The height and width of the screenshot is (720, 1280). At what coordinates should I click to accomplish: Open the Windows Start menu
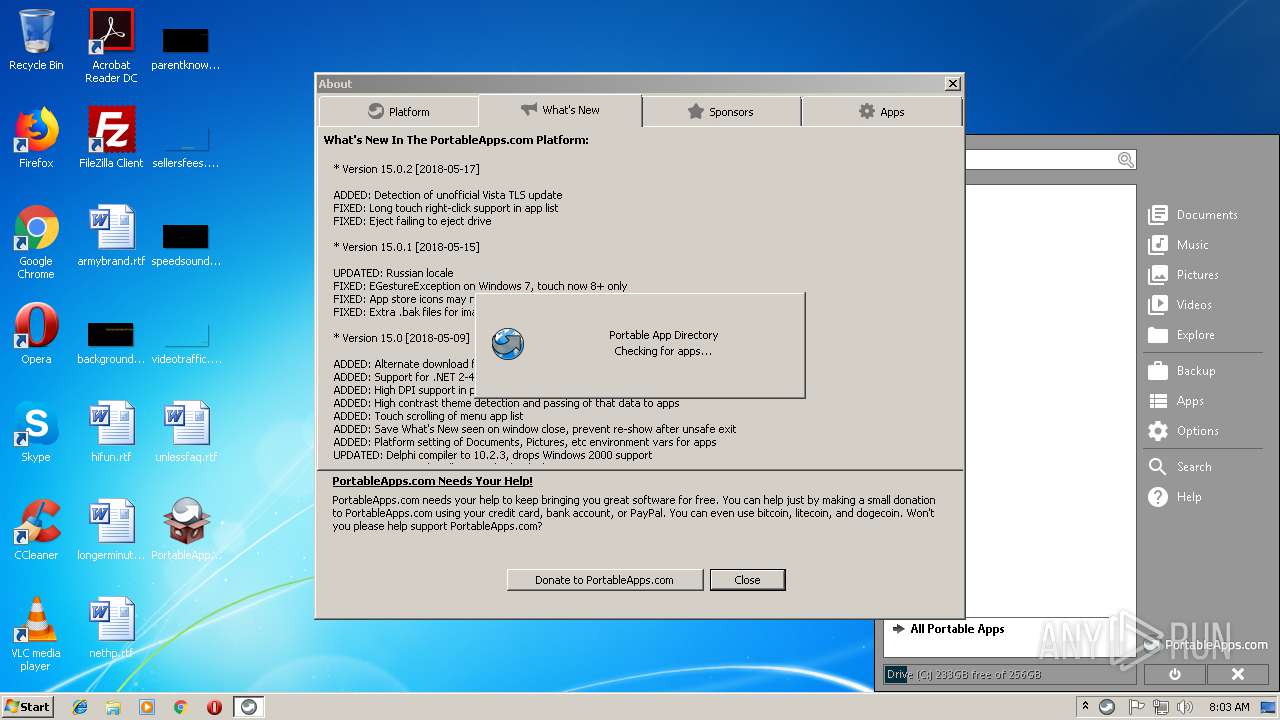click(27, 706)
